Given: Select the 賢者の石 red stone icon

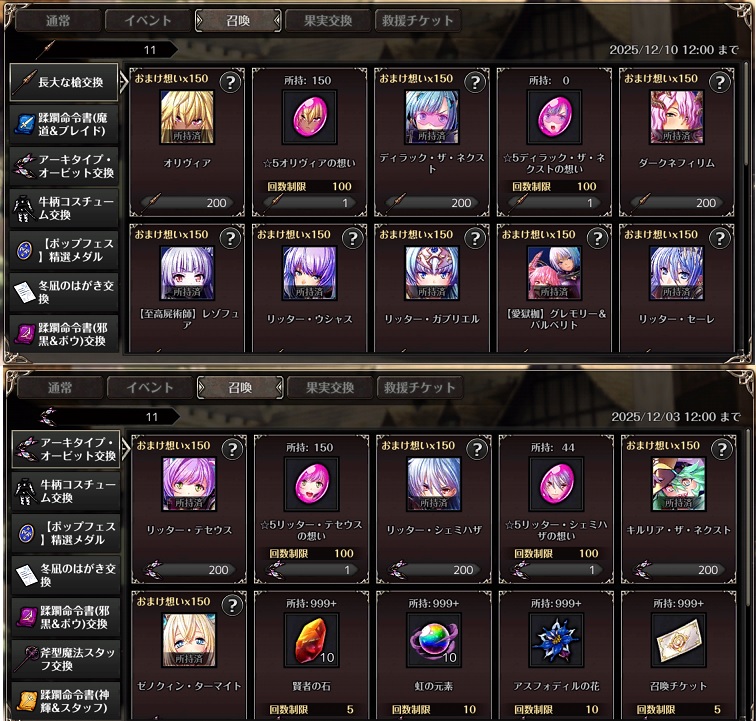Looking at the screenshot, I should pos(311,639).
